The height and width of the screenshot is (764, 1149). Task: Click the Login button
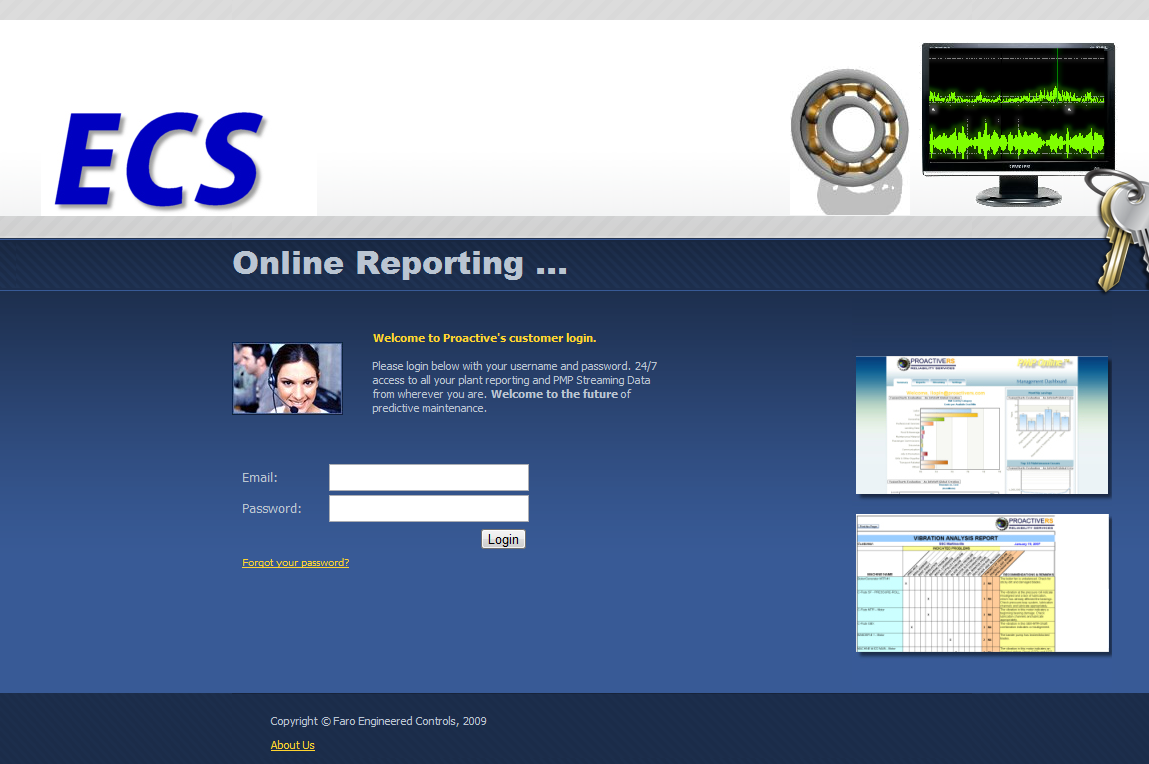coord(503,539)
